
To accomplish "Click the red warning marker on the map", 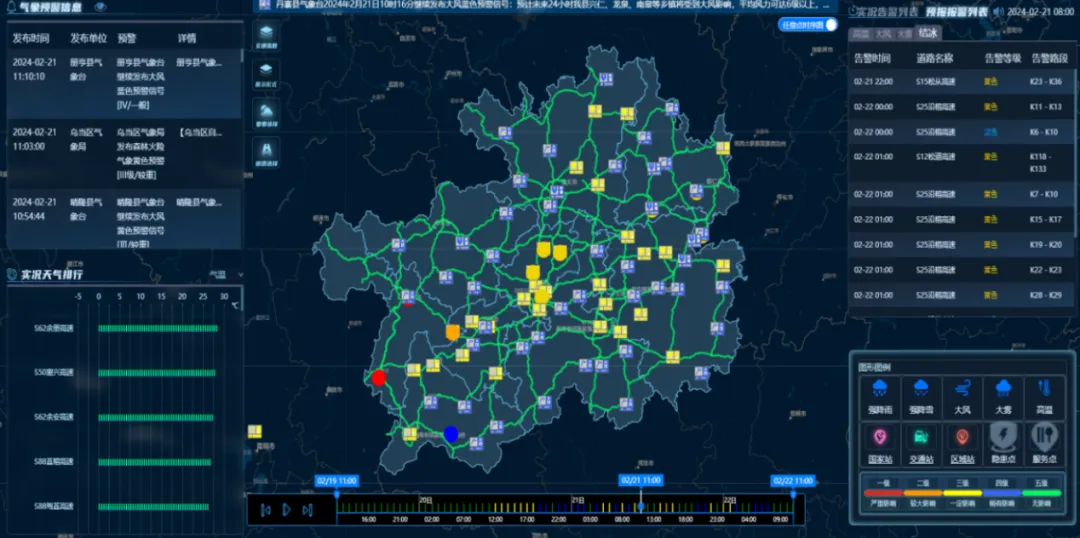I will pyautogui.click(x=379, y=377).
